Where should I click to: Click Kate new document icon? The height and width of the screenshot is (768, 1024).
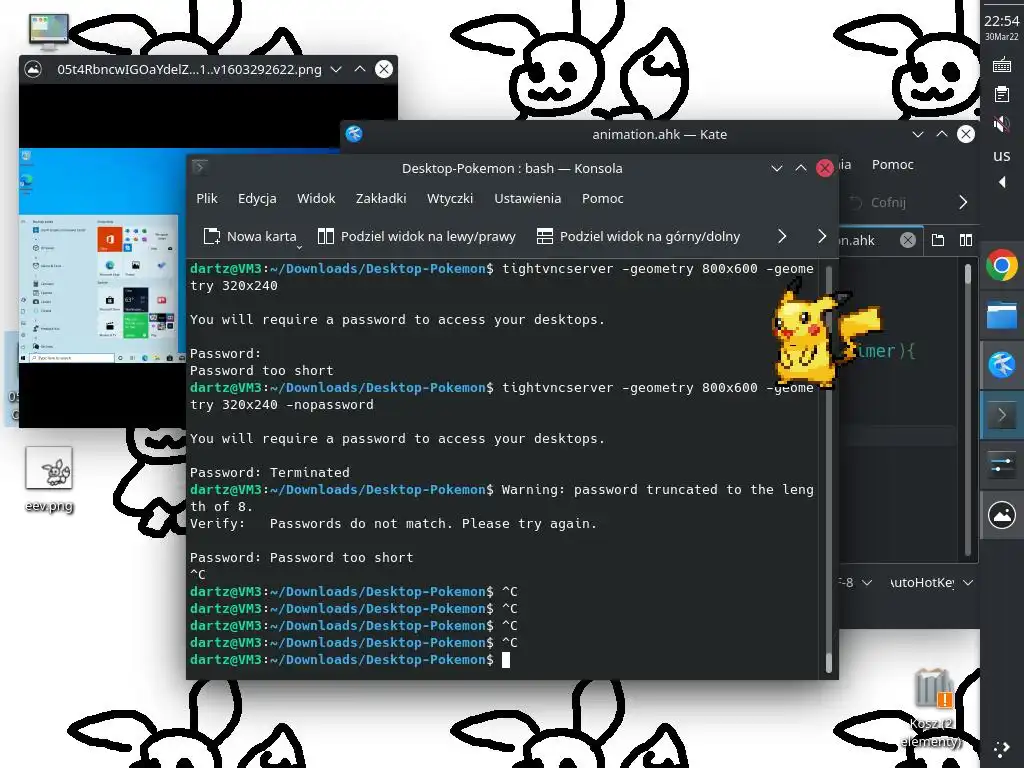click(938, 240)
